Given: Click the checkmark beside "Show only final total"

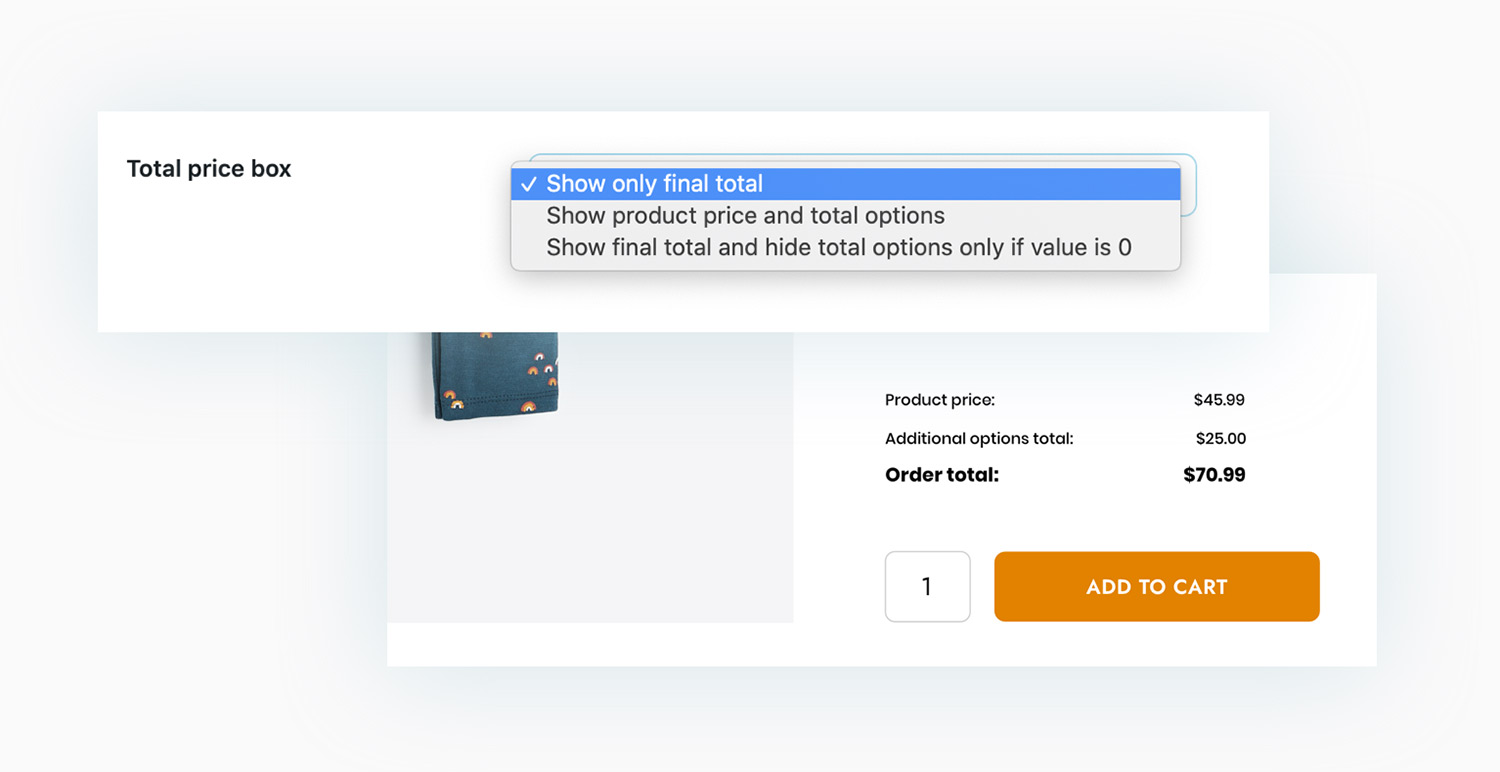Looking at the screenshot, I should click(x=529, y=184).
